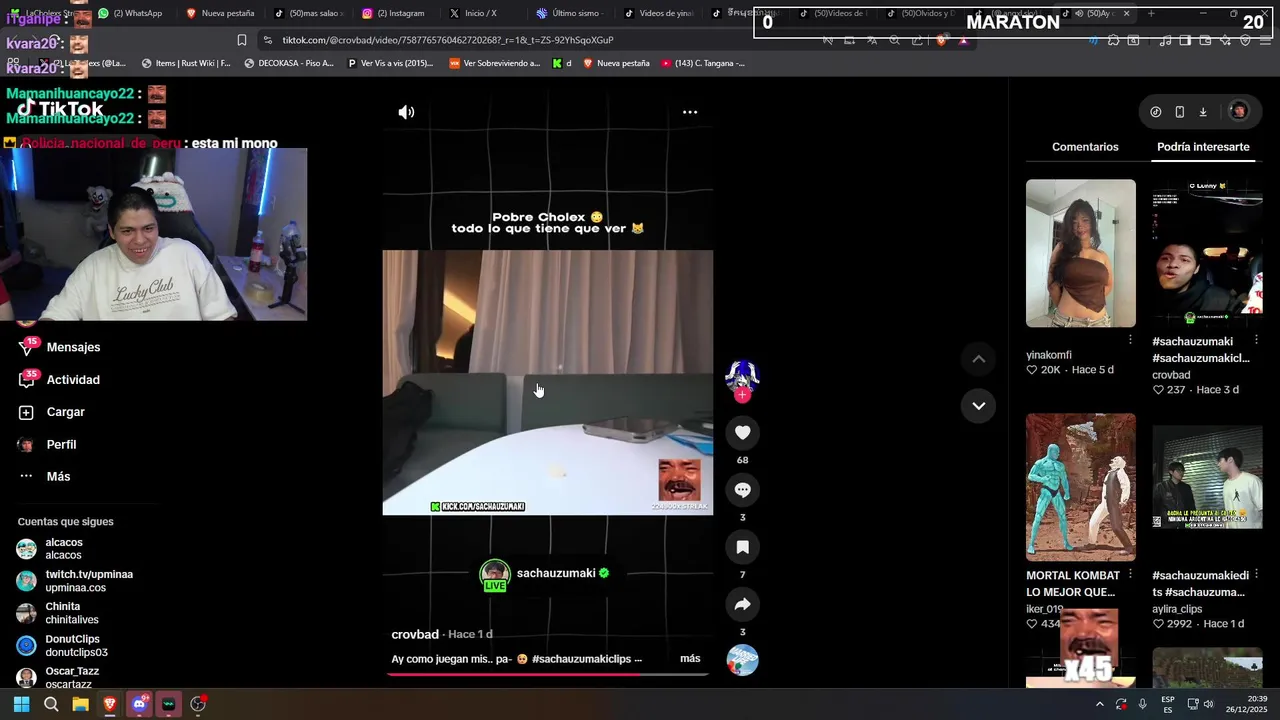The image size is (1280, 720).
Task: Open the MORTAL KOMBAT video thumbnail
Action: coord(1081,487)
